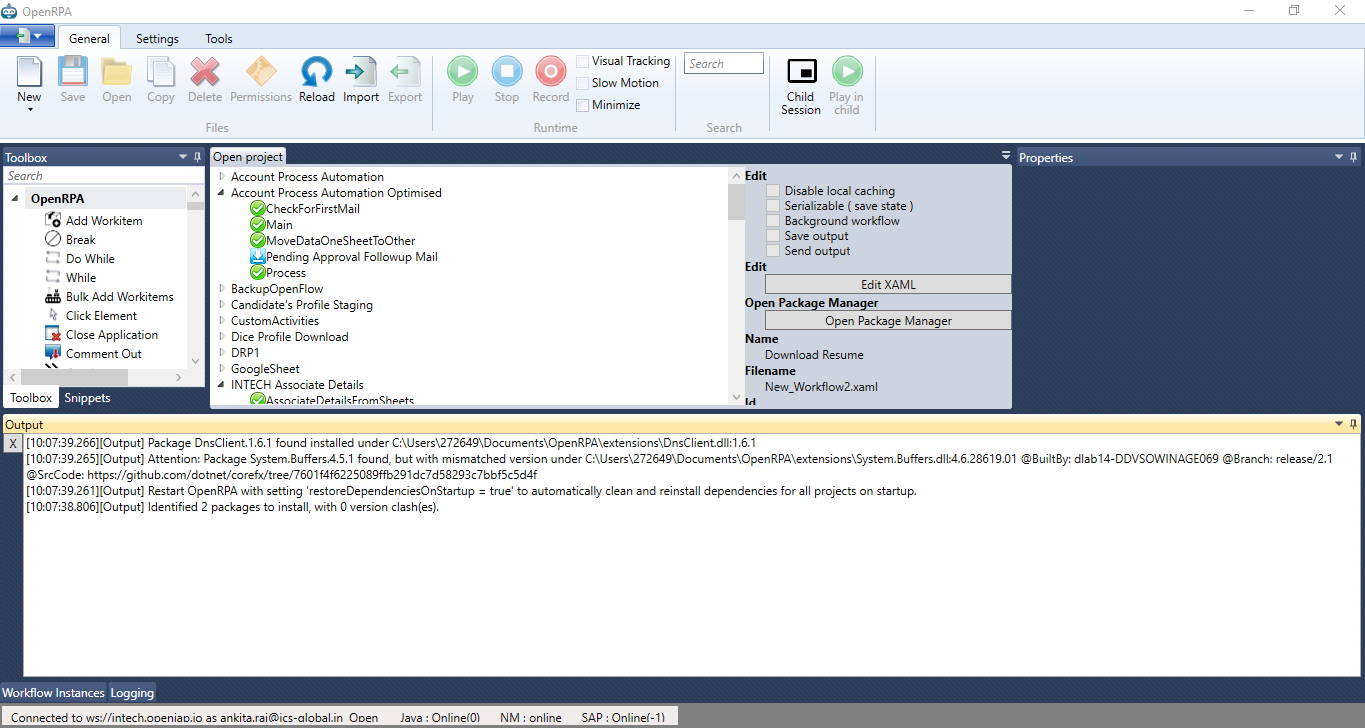This screenshot has height=728, width=1365.
Task: Click the New file icon
Action: (29, 73)
